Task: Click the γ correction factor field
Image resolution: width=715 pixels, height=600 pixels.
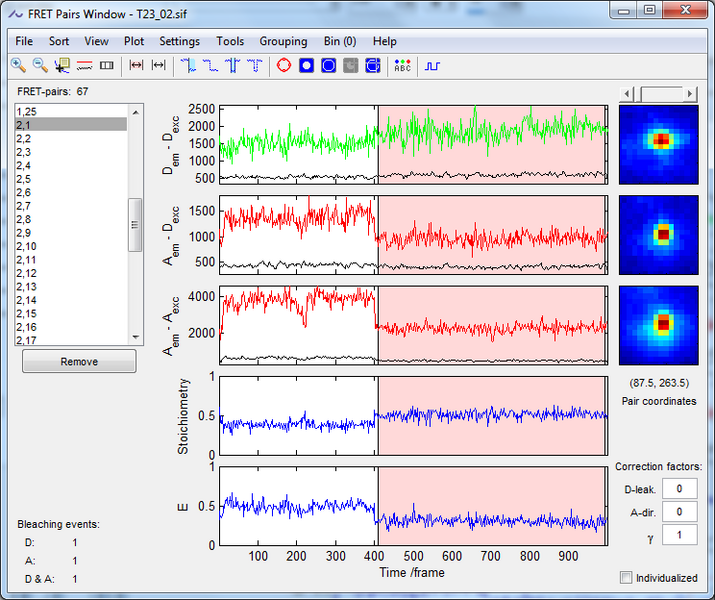Action: (x=679, y=536)
